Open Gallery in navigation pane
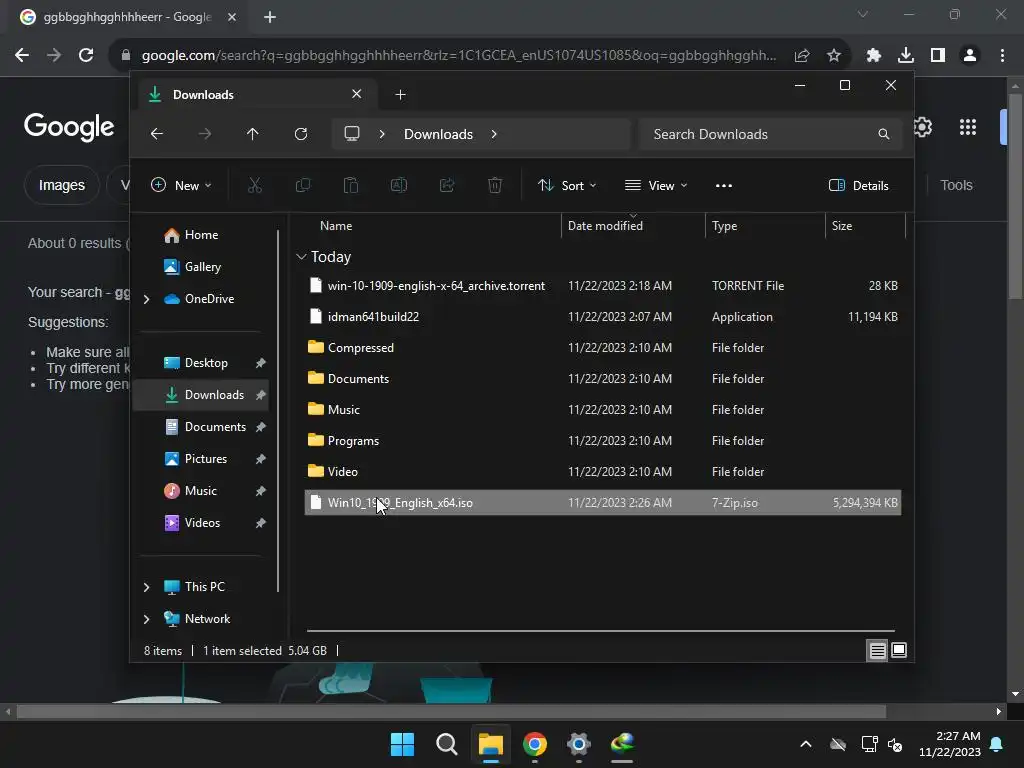1024x768 pixels. [x=202, y=267]
